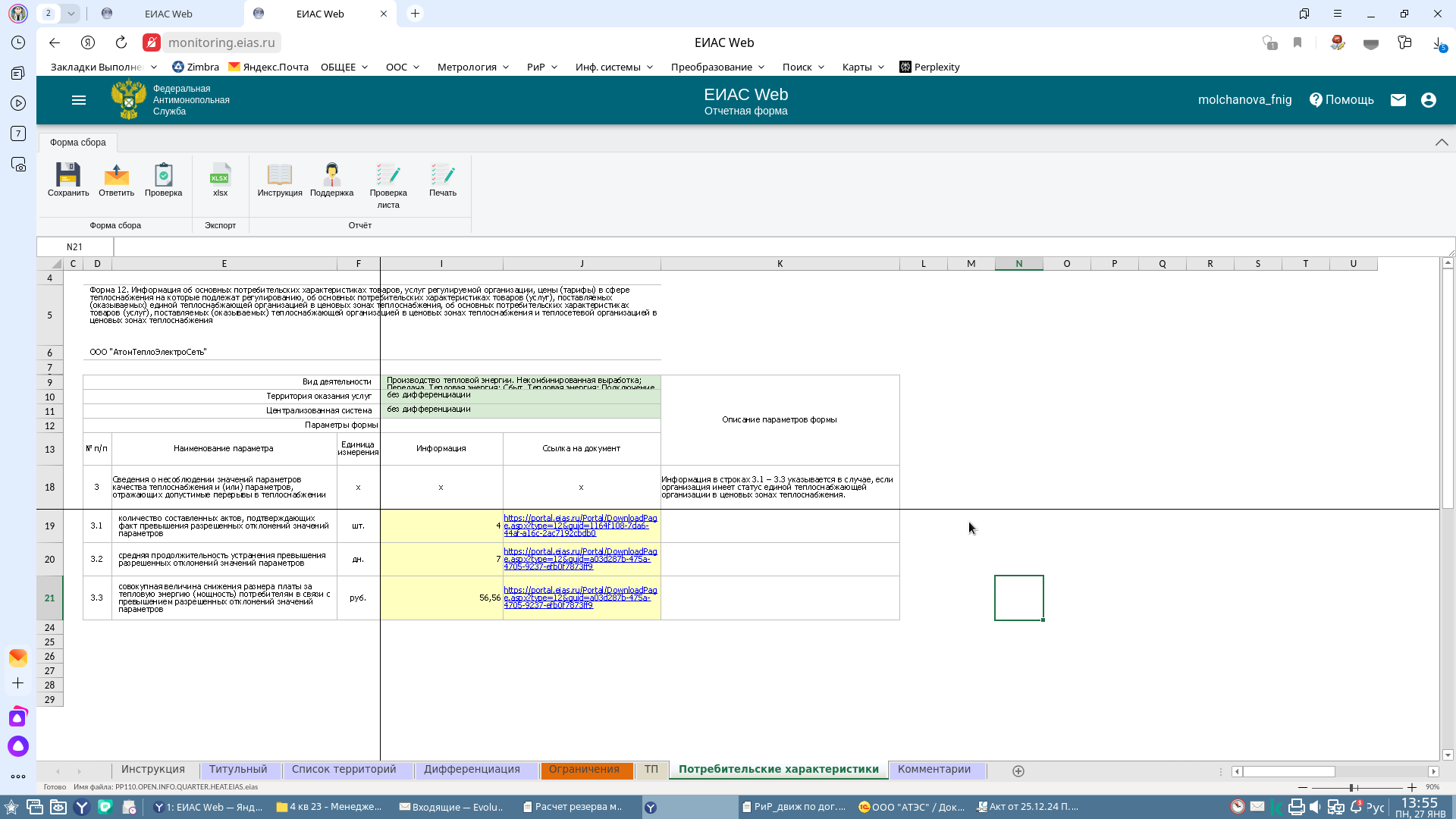Open browser downloads icon
Viewport: 1456px width, 819px height.
click(x=1439, y=43)
